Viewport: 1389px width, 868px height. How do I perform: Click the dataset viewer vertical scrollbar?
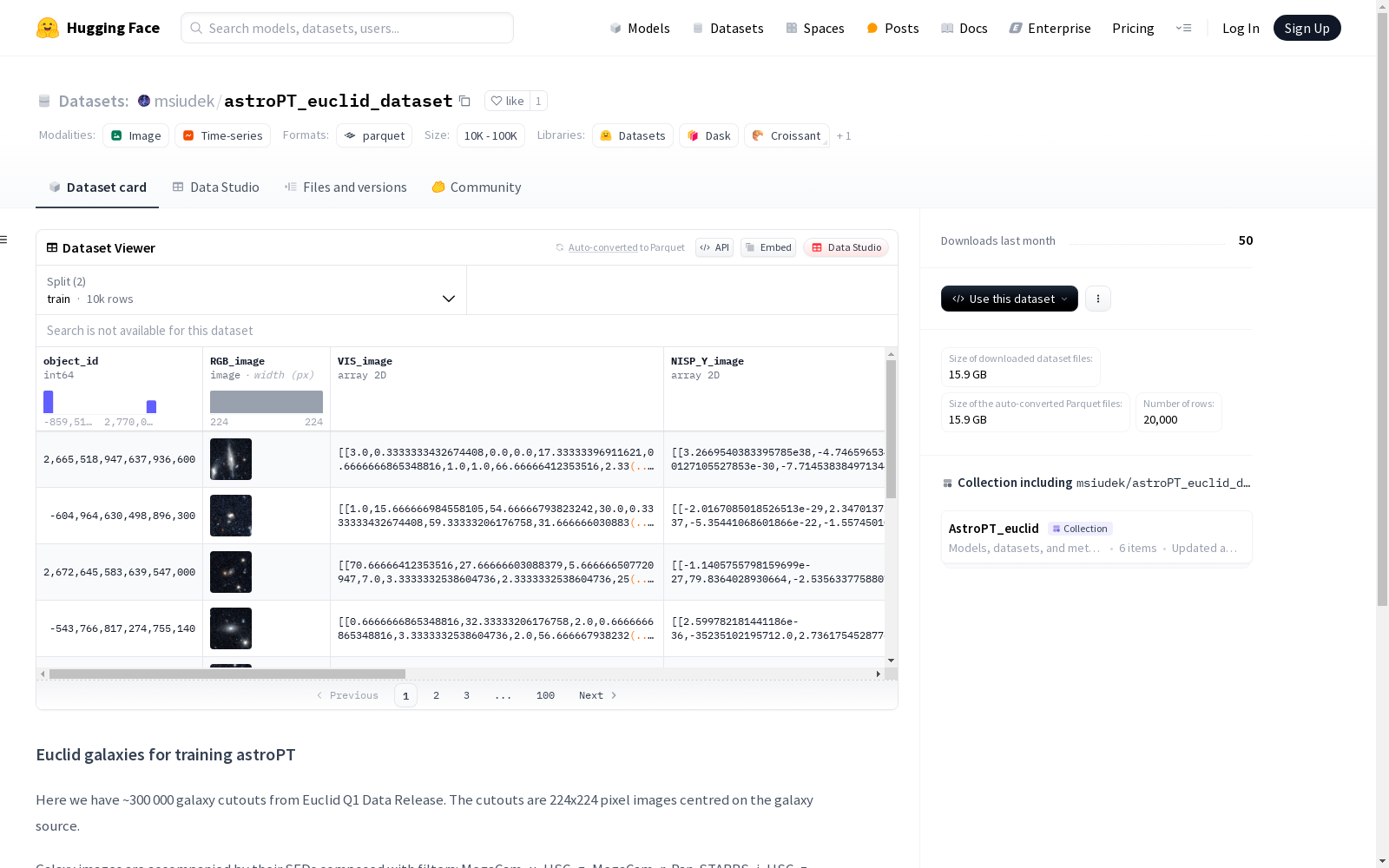pyautogui.click(x=891, y=429)
